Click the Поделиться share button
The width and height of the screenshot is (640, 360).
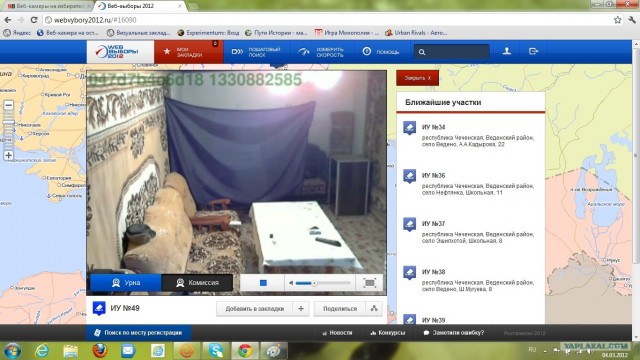pos(340,309)
